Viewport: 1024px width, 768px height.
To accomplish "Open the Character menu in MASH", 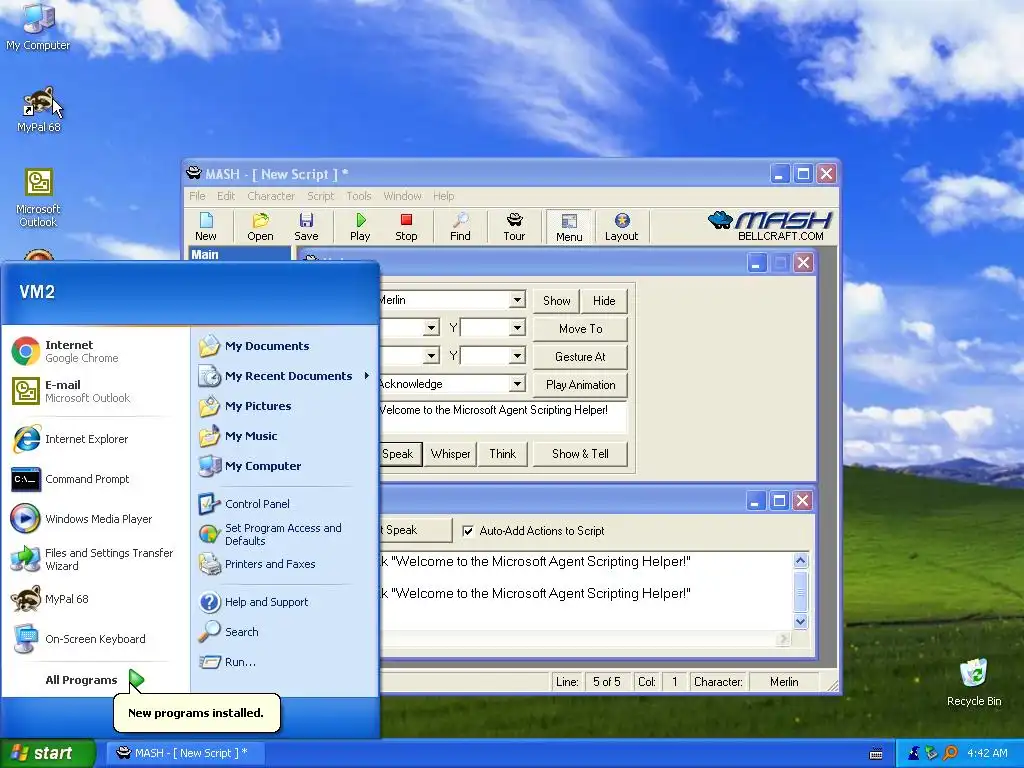I will tap(271, 196).
